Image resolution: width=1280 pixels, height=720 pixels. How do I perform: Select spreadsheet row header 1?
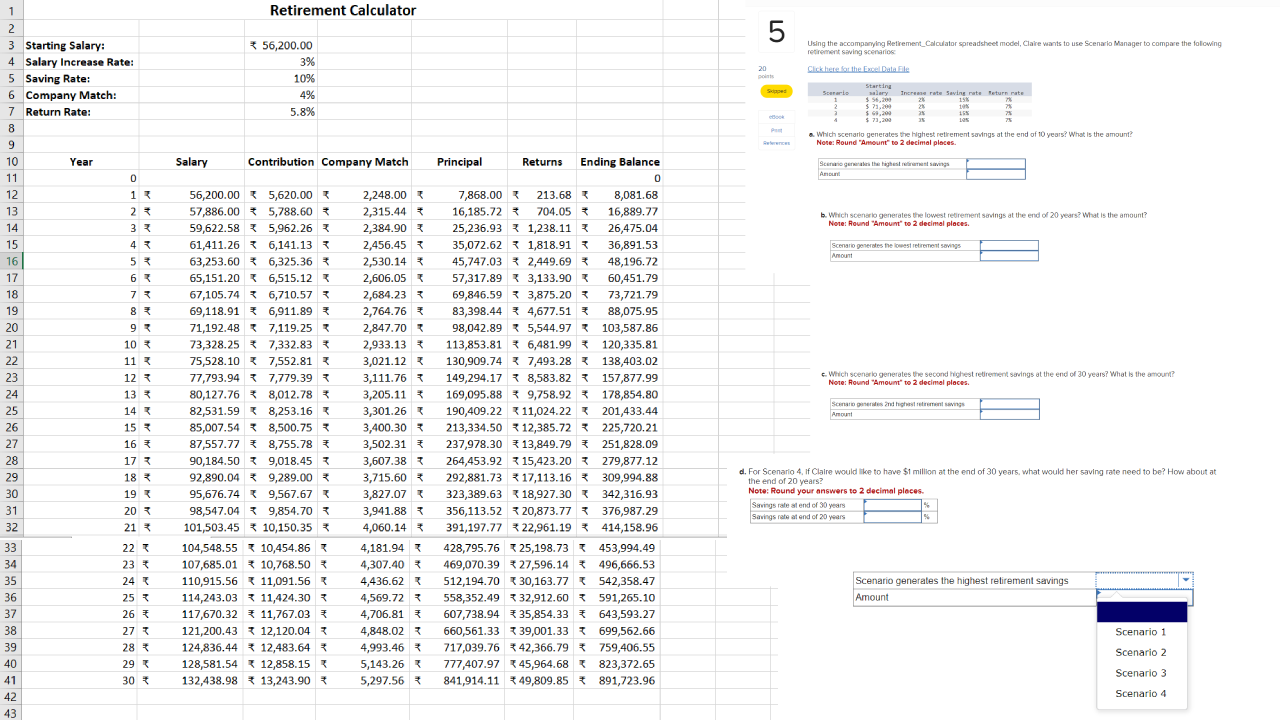pyautogui.click(x=11, y=10)
